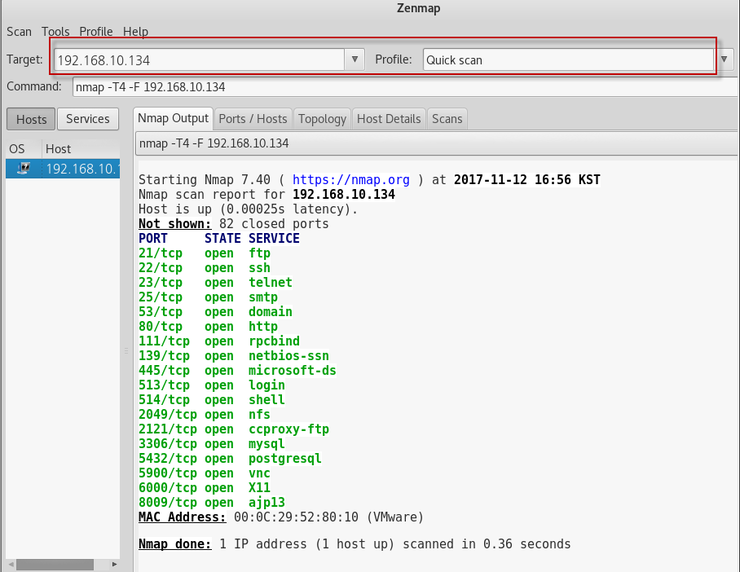This screenshot has width=740, height=572.
Task: Click the MAC Address line in output
Action: (281, 517)
